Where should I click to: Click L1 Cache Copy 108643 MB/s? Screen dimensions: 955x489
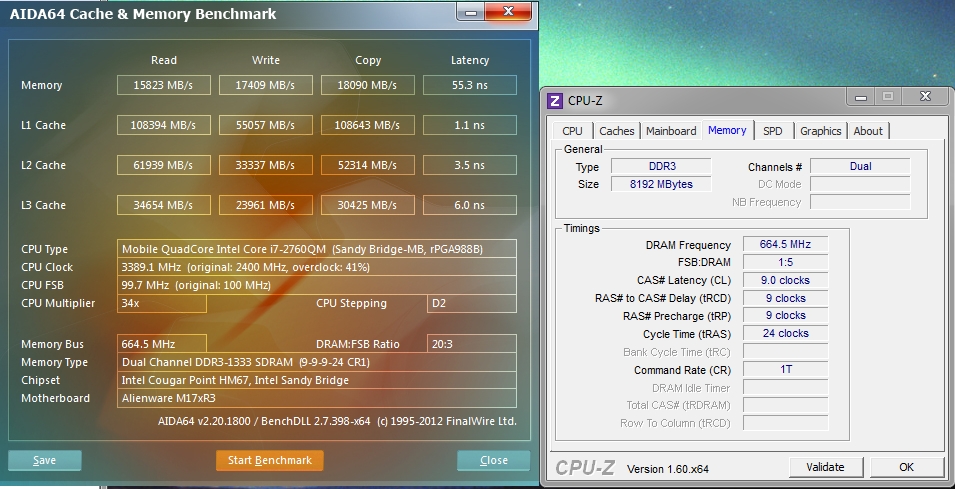[x=368, y=125]
